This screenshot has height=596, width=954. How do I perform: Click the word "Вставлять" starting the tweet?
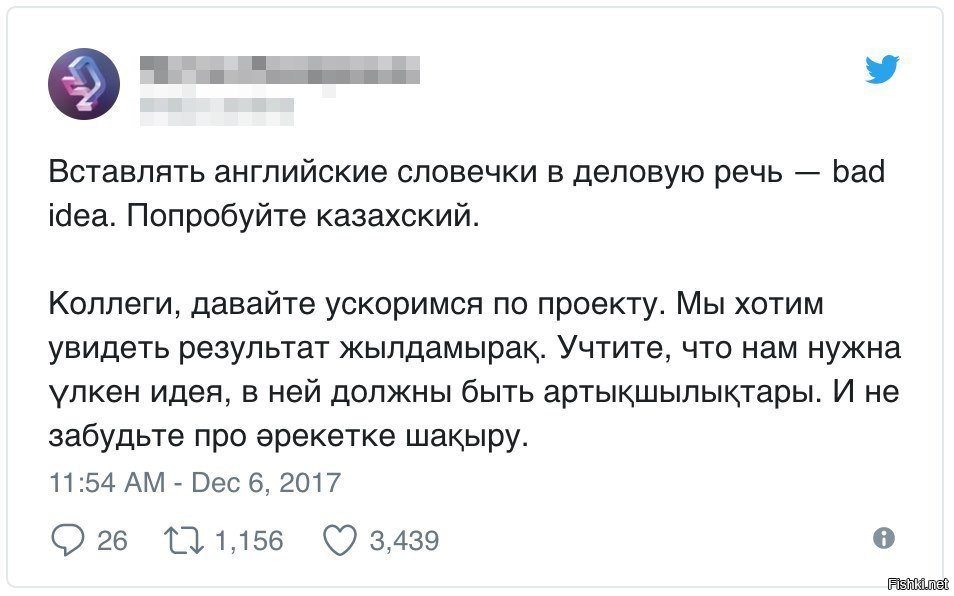point(127,172)
